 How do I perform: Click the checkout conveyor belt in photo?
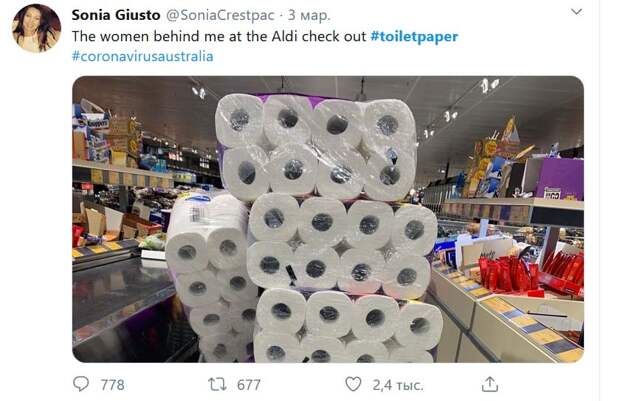pos(121,301)
